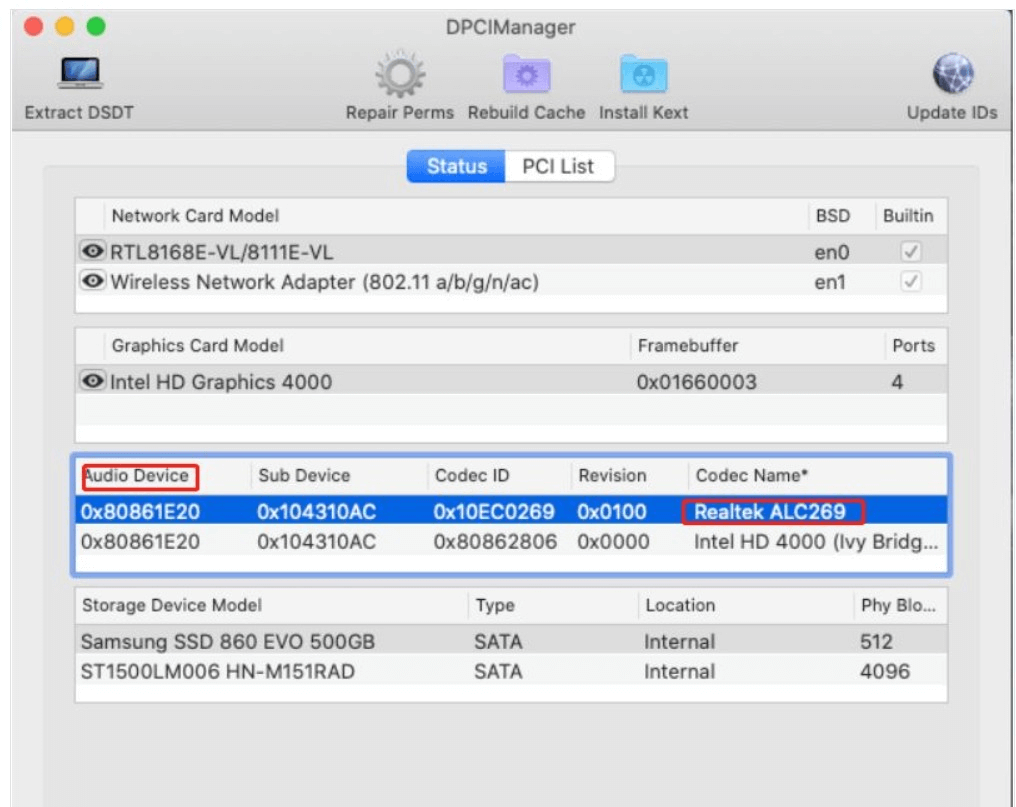The image size is (1016, 807).
Task: Click the Network Card Model column header
Action: click(x=195, y=216)
